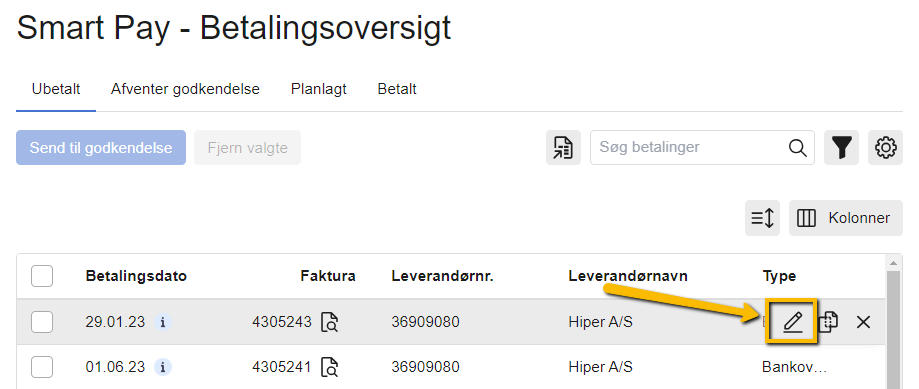This screenshot has width=919, height=389.
Task: Show info for payment date 01.06.23
Action: 163,367
